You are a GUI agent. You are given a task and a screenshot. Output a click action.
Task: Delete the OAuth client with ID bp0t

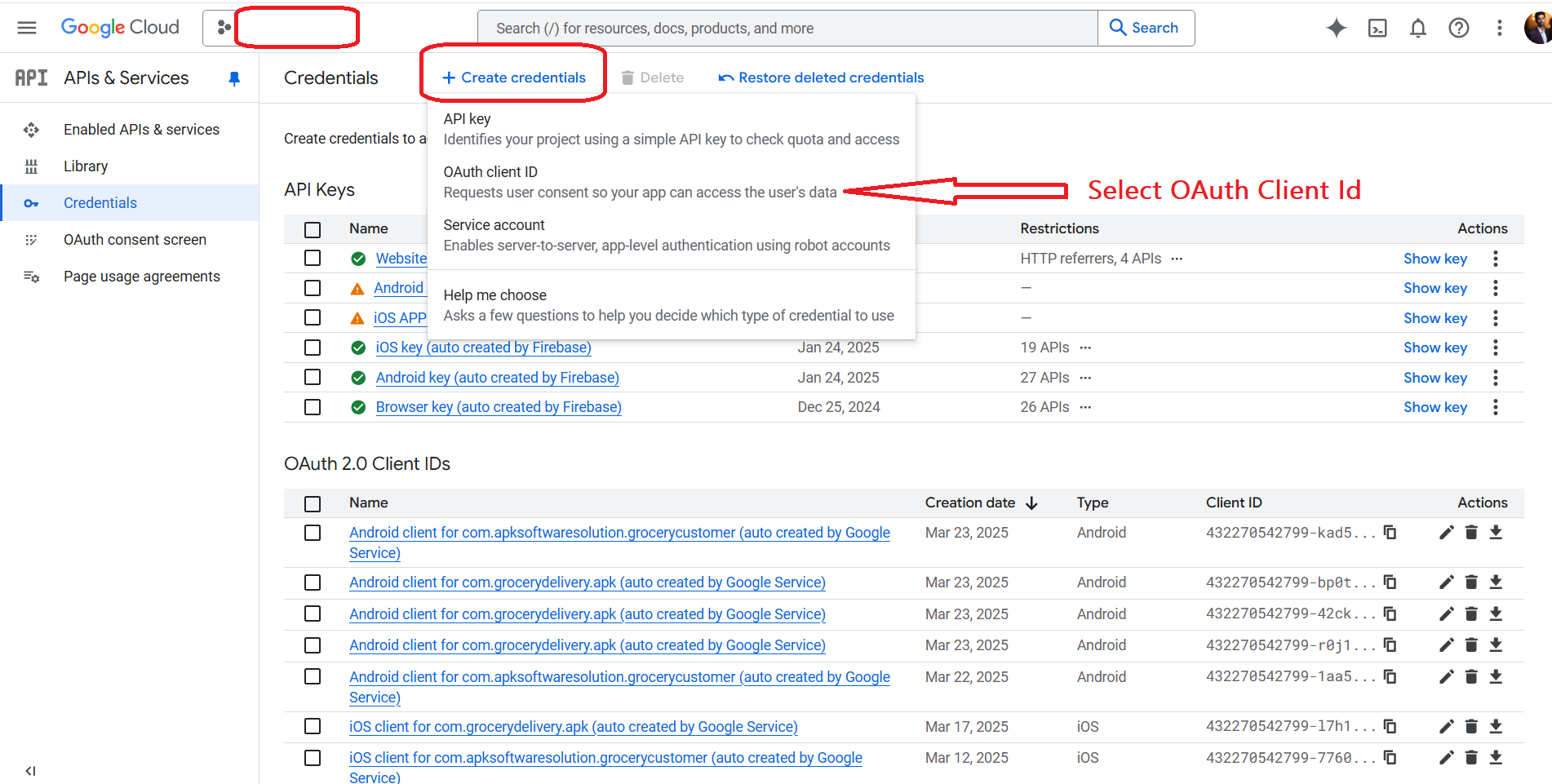pyautogui.click(x=1471, y=582)
